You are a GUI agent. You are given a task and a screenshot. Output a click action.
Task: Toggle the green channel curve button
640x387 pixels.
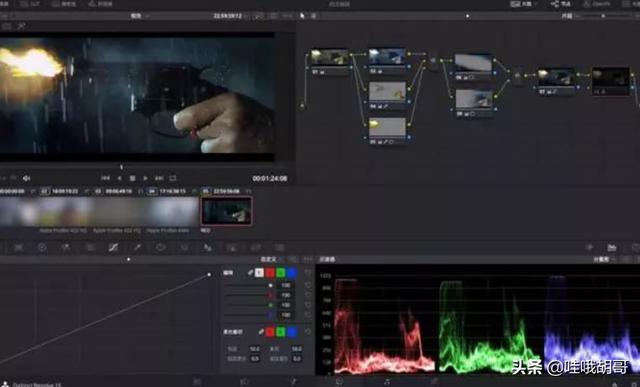pyautogui.click(x=281, y=273)
